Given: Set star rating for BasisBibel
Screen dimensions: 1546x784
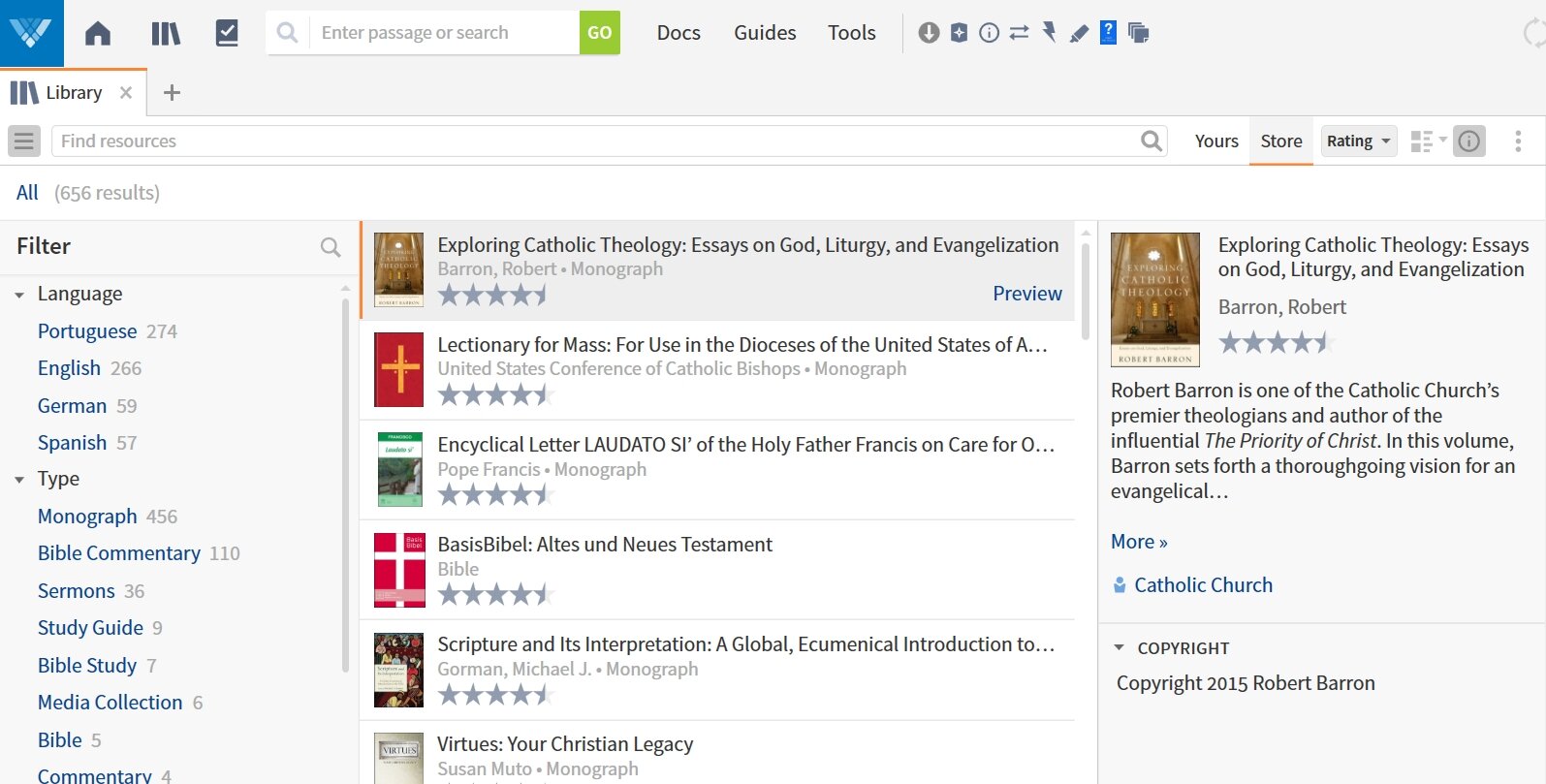Looking at the screenshot, I should click(x=494, y=594).
